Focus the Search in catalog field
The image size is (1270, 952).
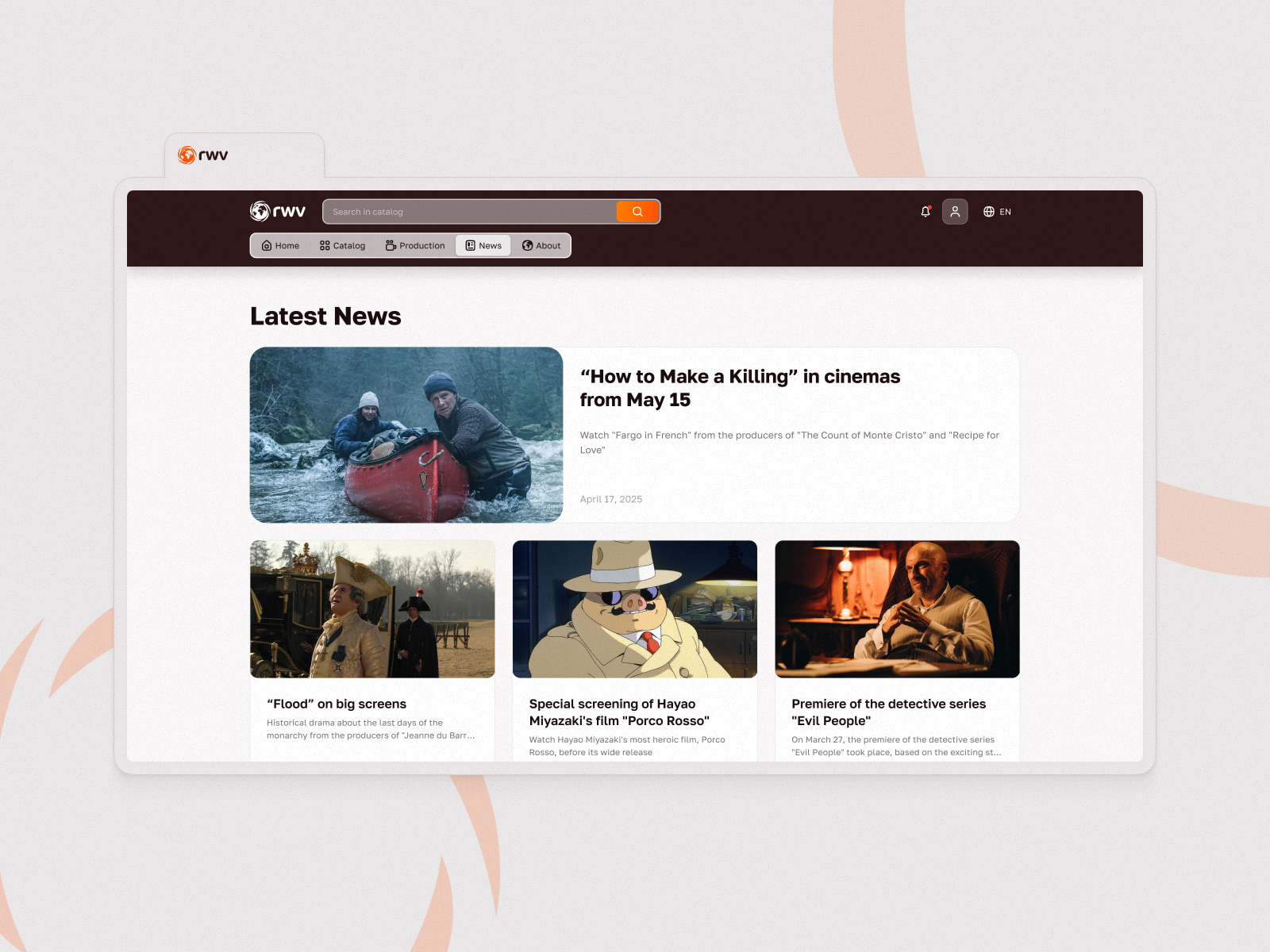click(470, 212)
